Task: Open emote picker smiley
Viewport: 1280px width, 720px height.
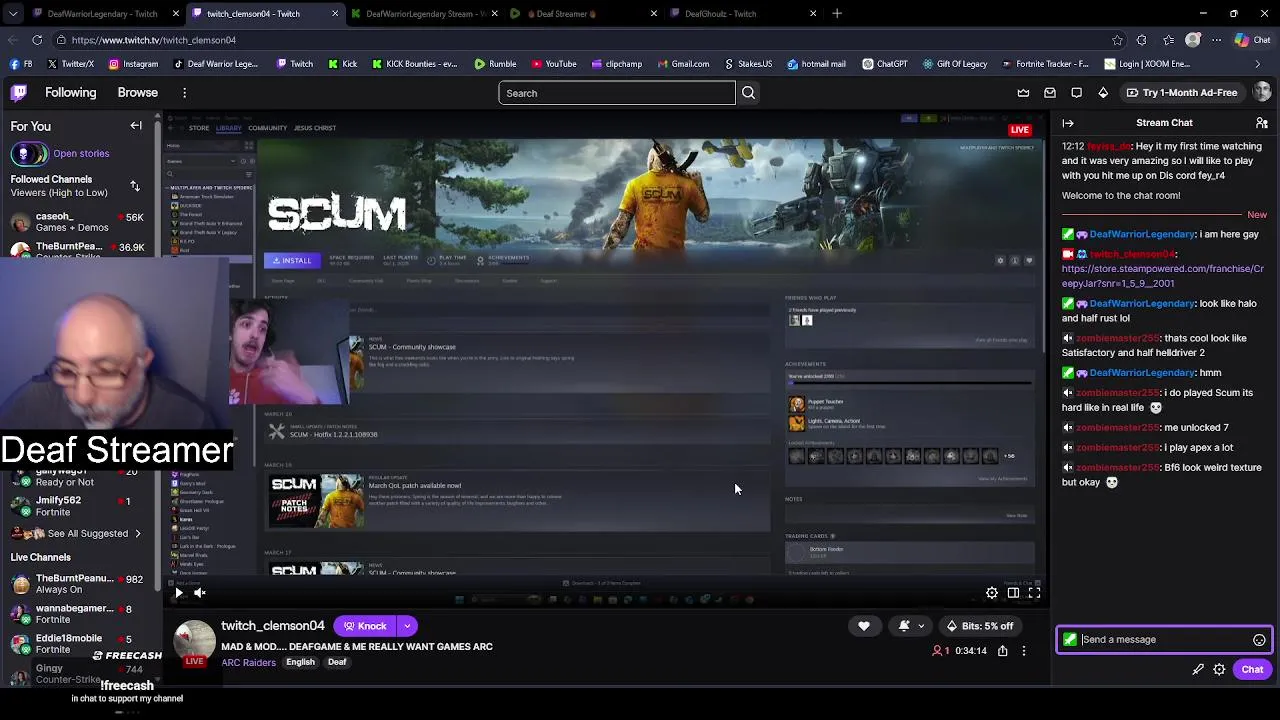Action: pyautogui.click(x=1259, y=640)
